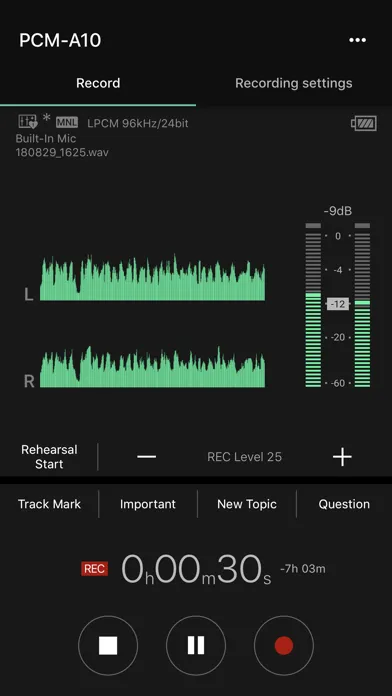Tap the -12 dB marker on meter
The height and width of the screenshot is (696, 392).
338,304
